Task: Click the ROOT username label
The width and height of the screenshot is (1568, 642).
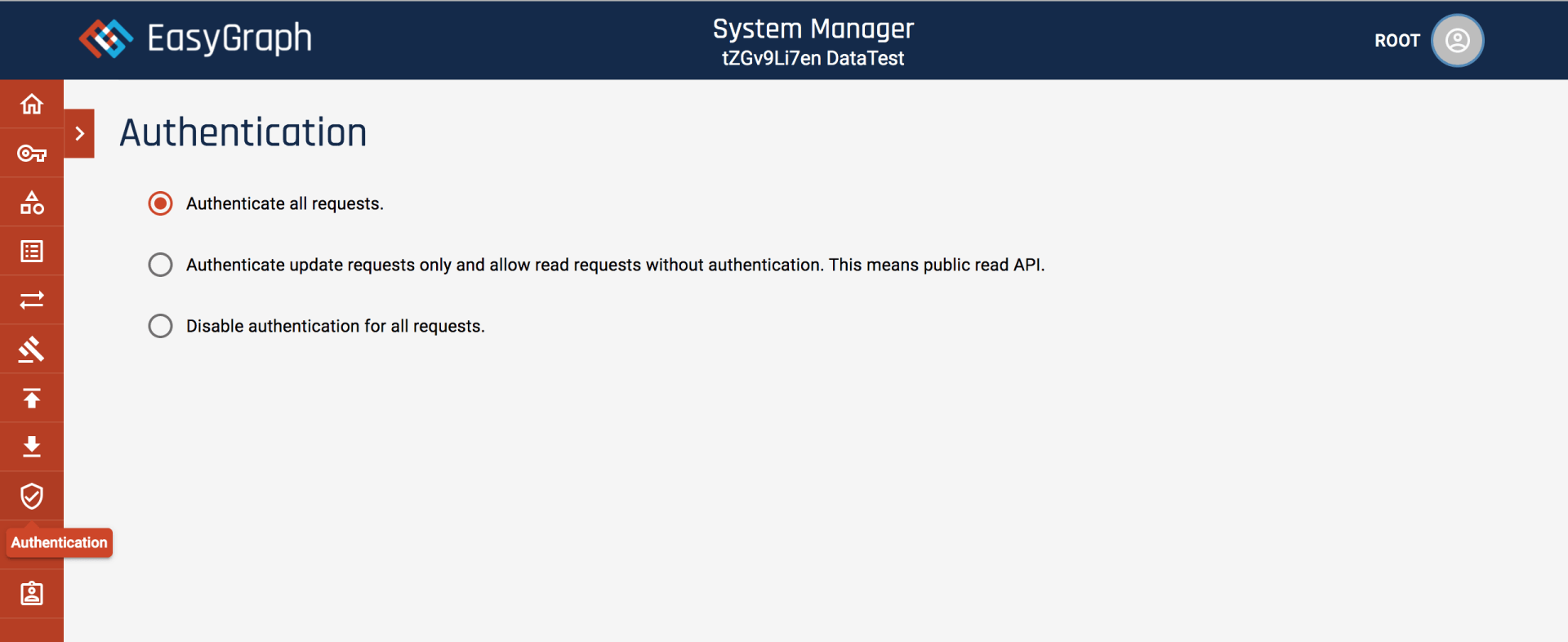Action: point(1396,41)
